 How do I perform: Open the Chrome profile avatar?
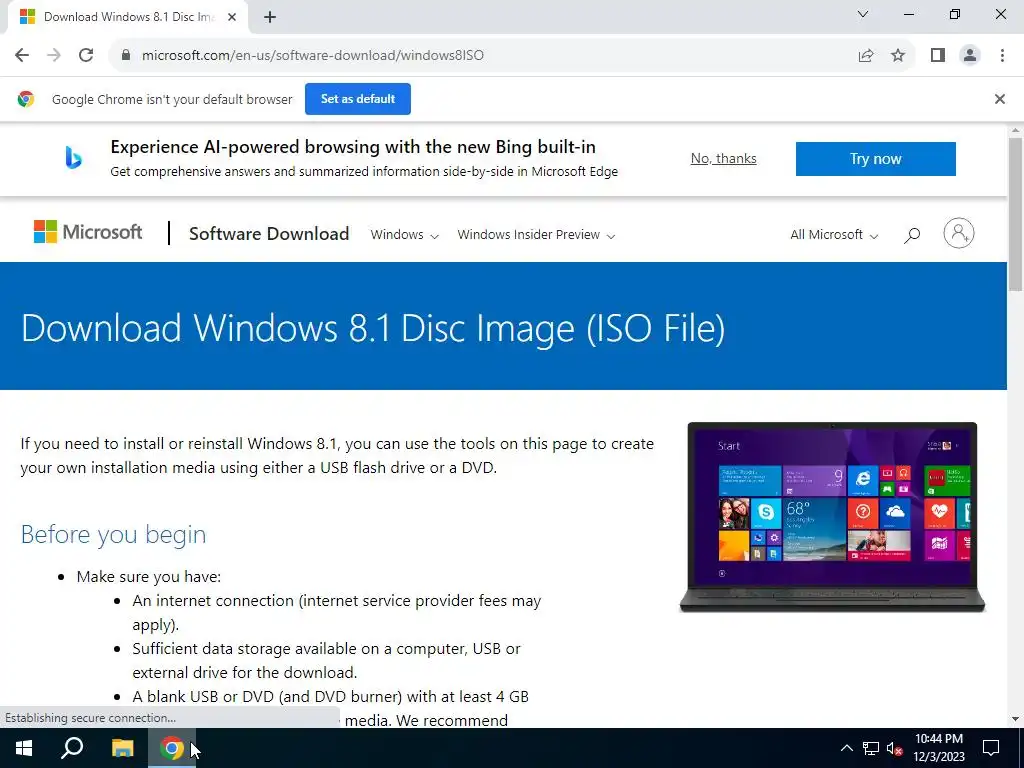(x=970, y=55)
